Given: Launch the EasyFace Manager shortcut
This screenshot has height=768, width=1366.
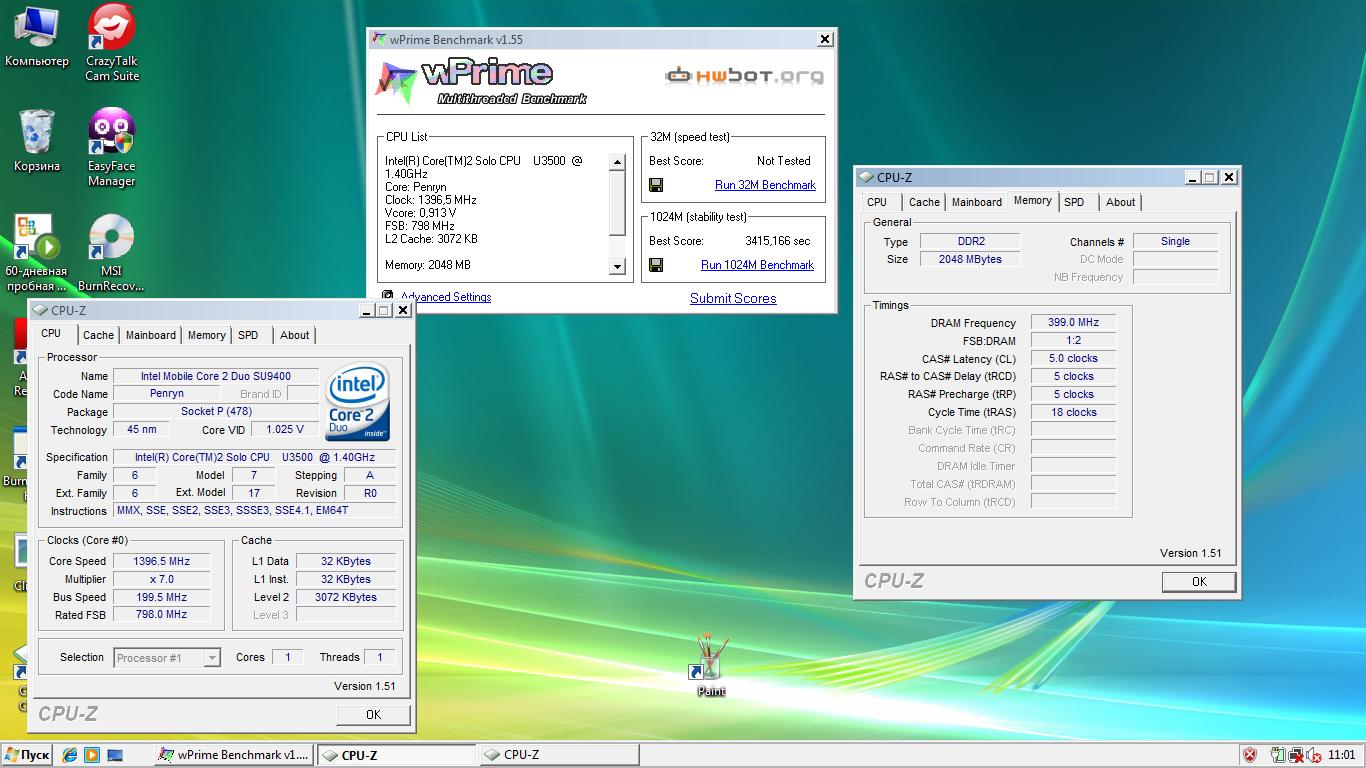Looking at the screenshot, I should [112, 147].
